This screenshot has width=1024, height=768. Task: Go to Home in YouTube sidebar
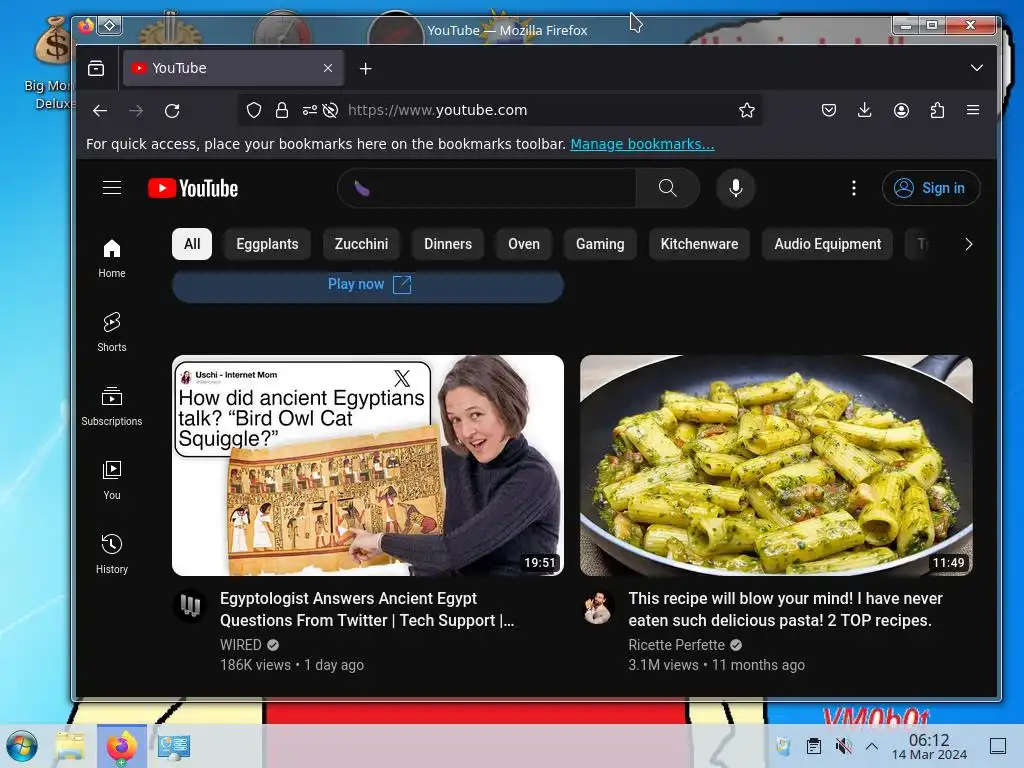click(112, 258)
